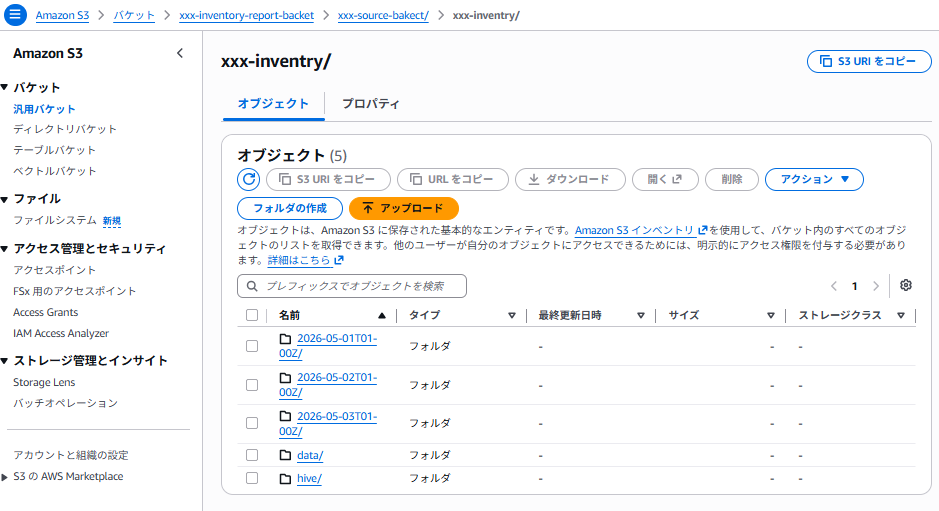Open the hive/ folder link
Viewport: 939px width, 511px height.
click(309, 479)
